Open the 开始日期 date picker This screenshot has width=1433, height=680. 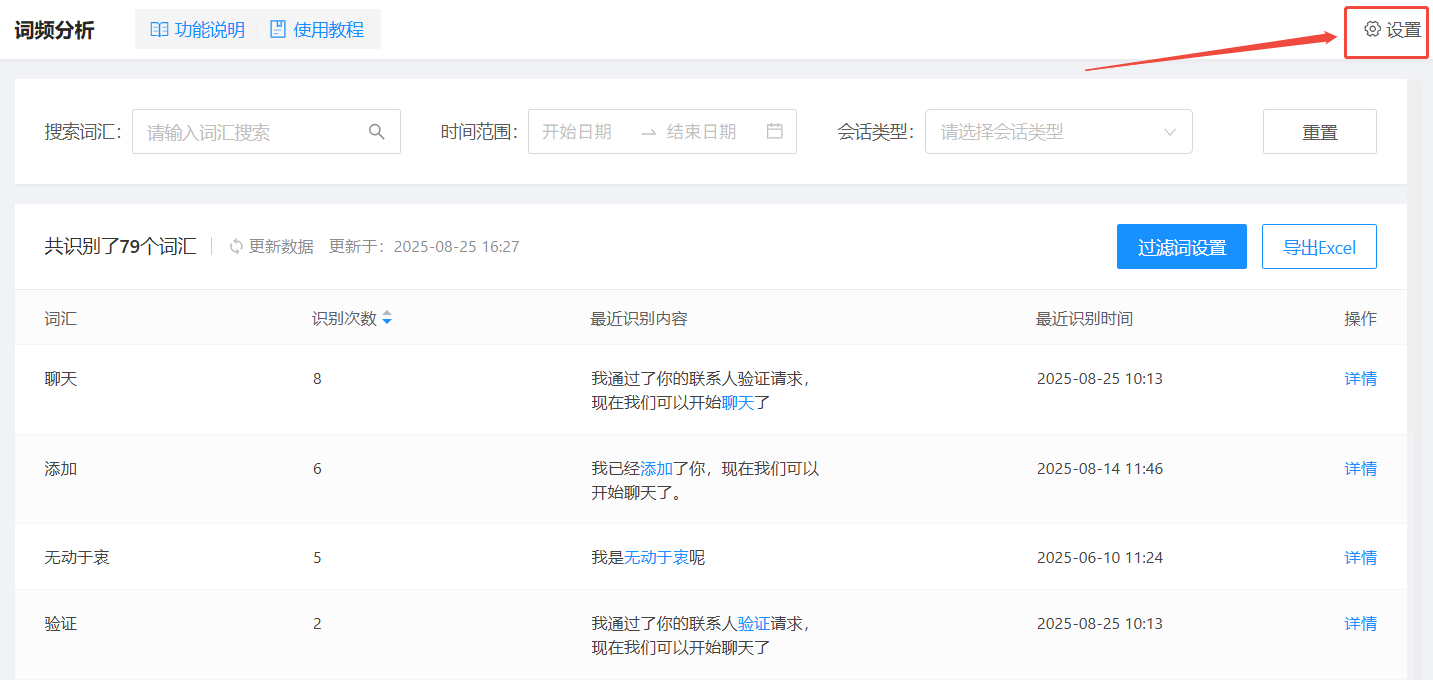[x=578, y=132]
